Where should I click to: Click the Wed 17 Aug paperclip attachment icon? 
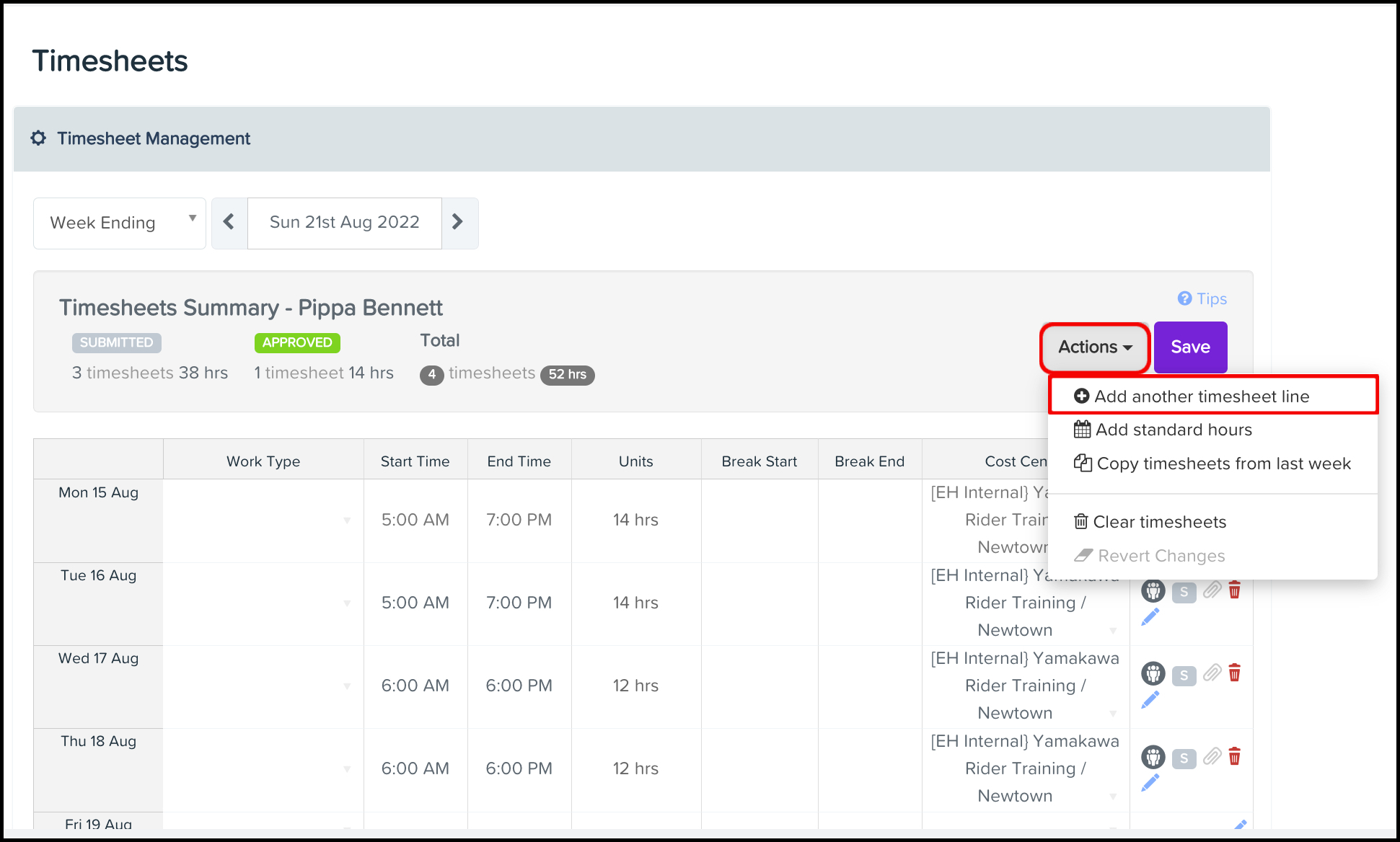1212,673
